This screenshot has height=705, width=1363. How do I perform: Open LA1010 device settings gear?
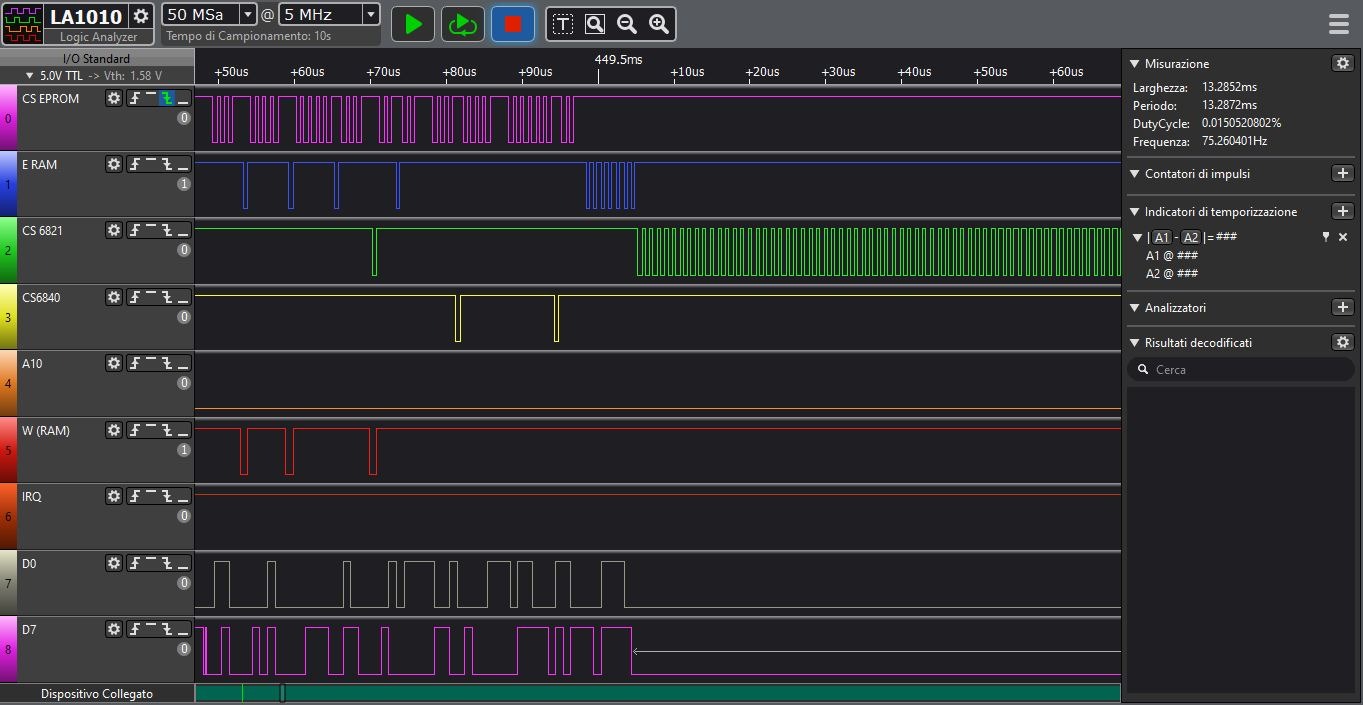(x=141, y=16)
